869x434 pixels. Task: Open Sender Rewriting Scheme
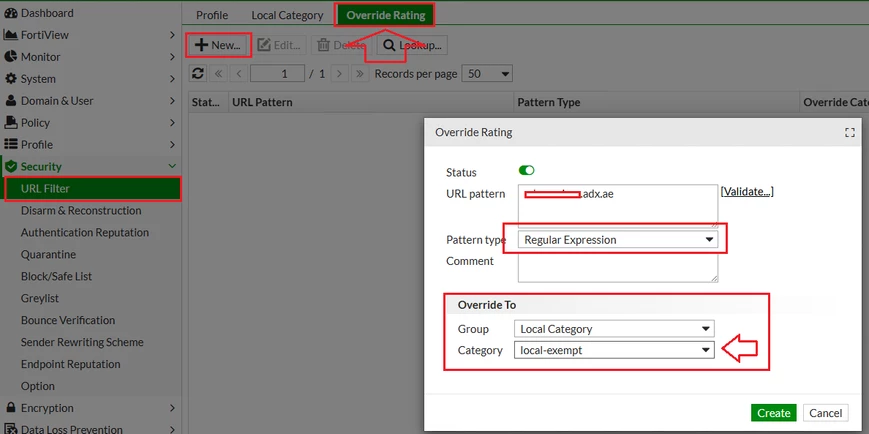click(82, 343)
